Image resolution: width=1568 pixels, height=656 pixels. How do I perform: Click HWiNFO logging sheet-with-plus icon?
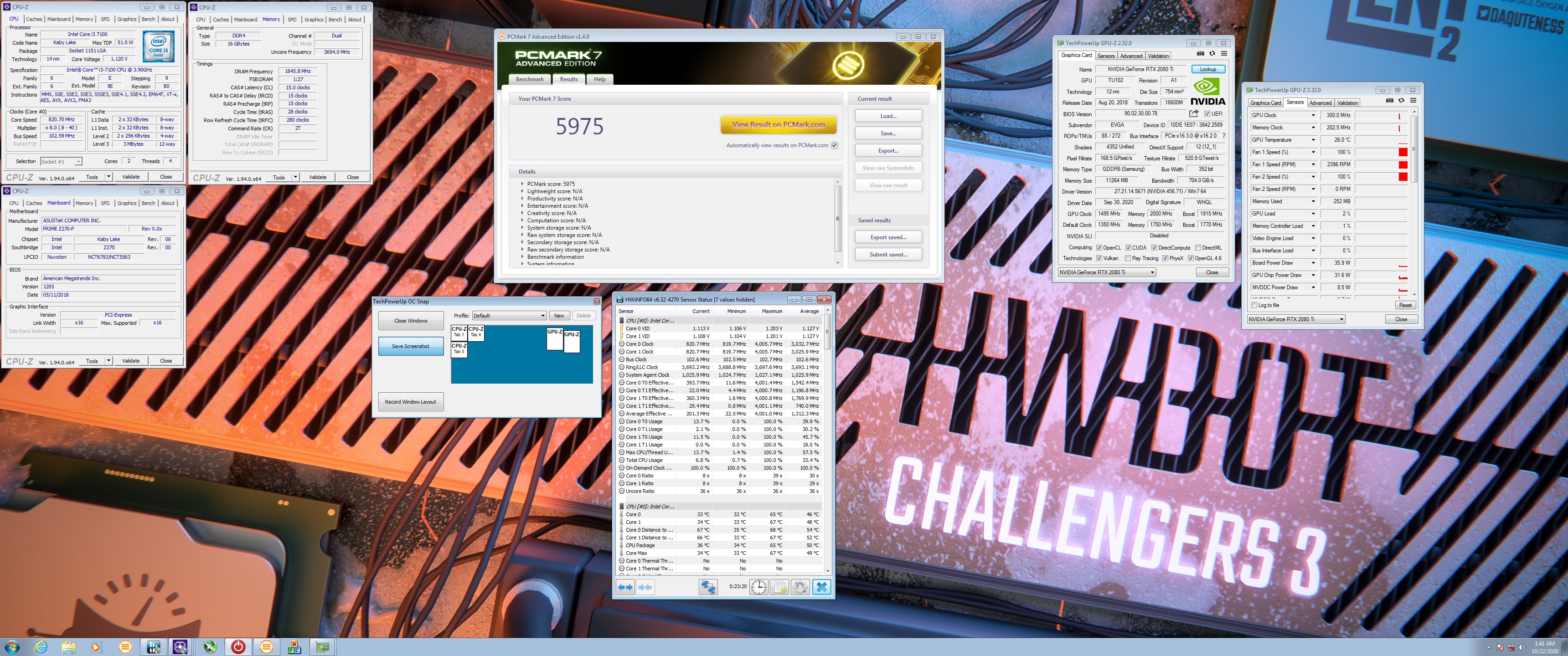779,587
